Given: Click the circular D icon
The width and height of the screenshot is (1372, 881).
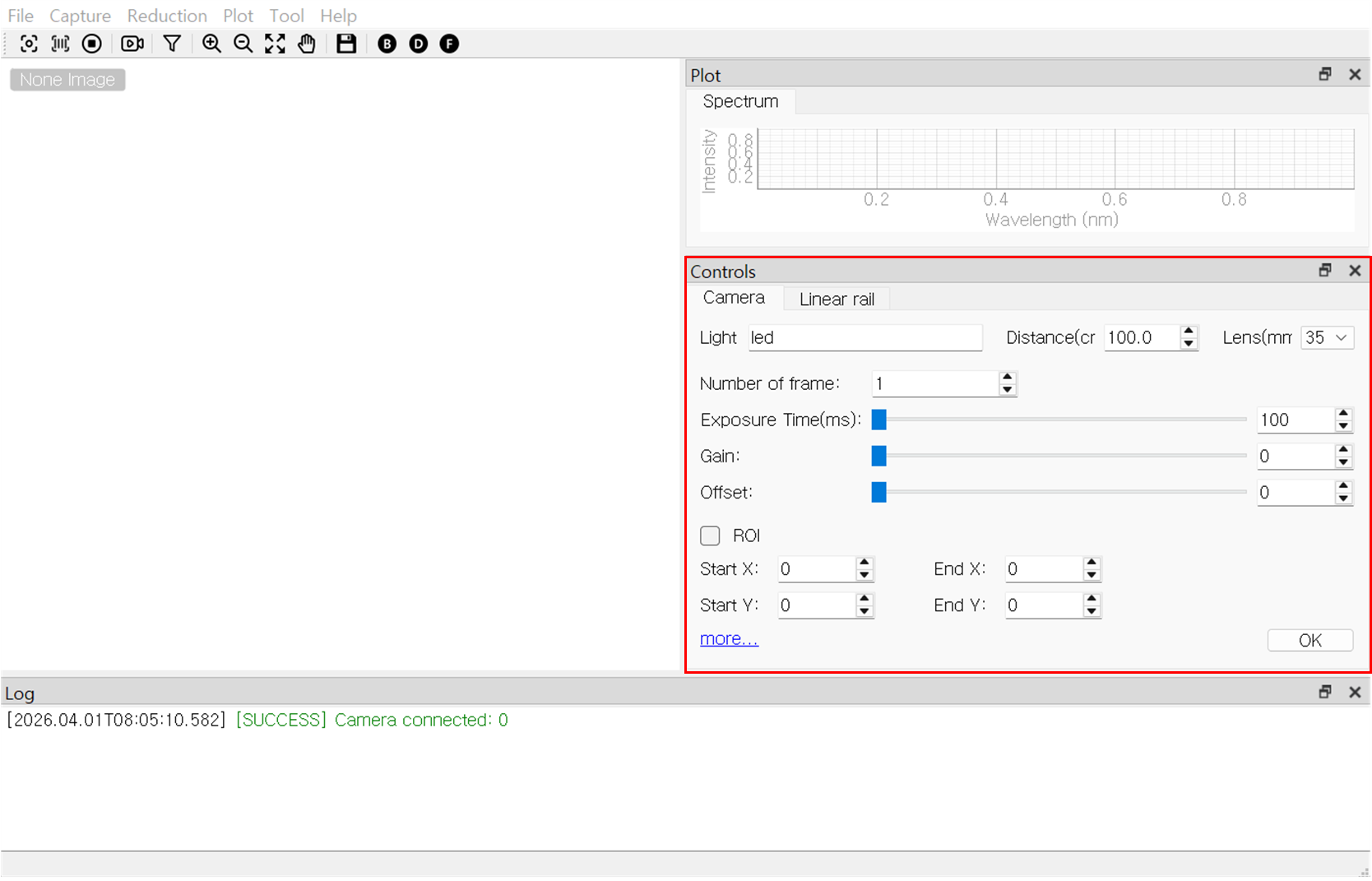Looking at the screenshot, I should click(418, 44).
